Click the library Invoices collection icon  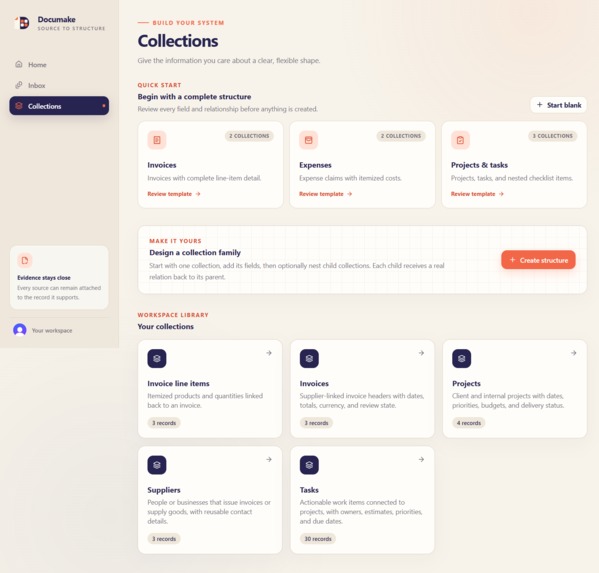[x=309, y=359]
